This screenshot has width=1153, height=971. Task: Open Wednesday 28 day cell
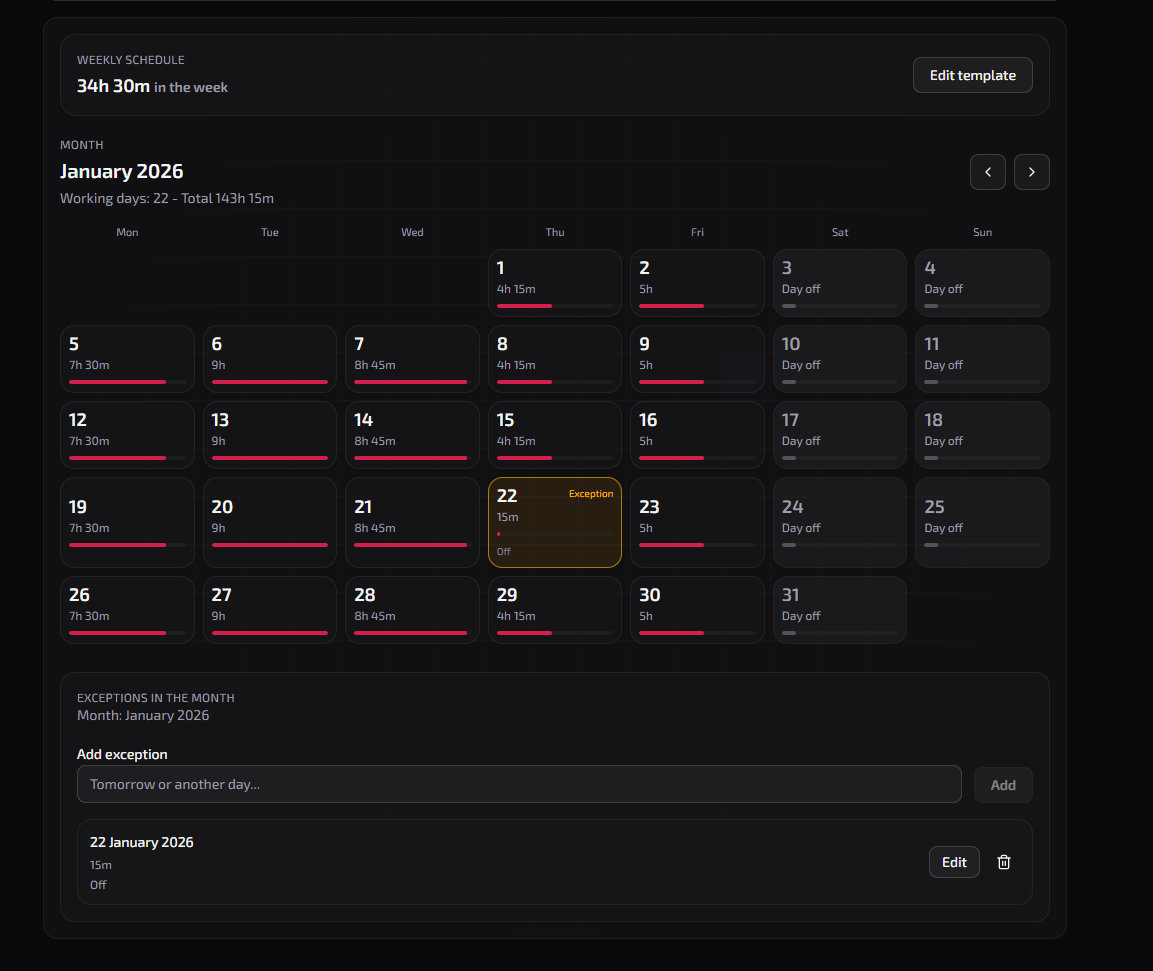[x=413, y=610]
